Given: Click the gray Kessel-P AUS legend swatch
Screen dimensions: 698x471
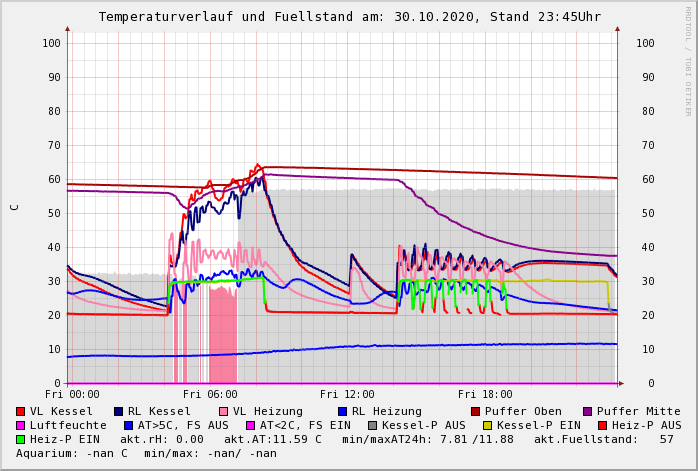Looking at the screenshot, I should tap(372, 425).
